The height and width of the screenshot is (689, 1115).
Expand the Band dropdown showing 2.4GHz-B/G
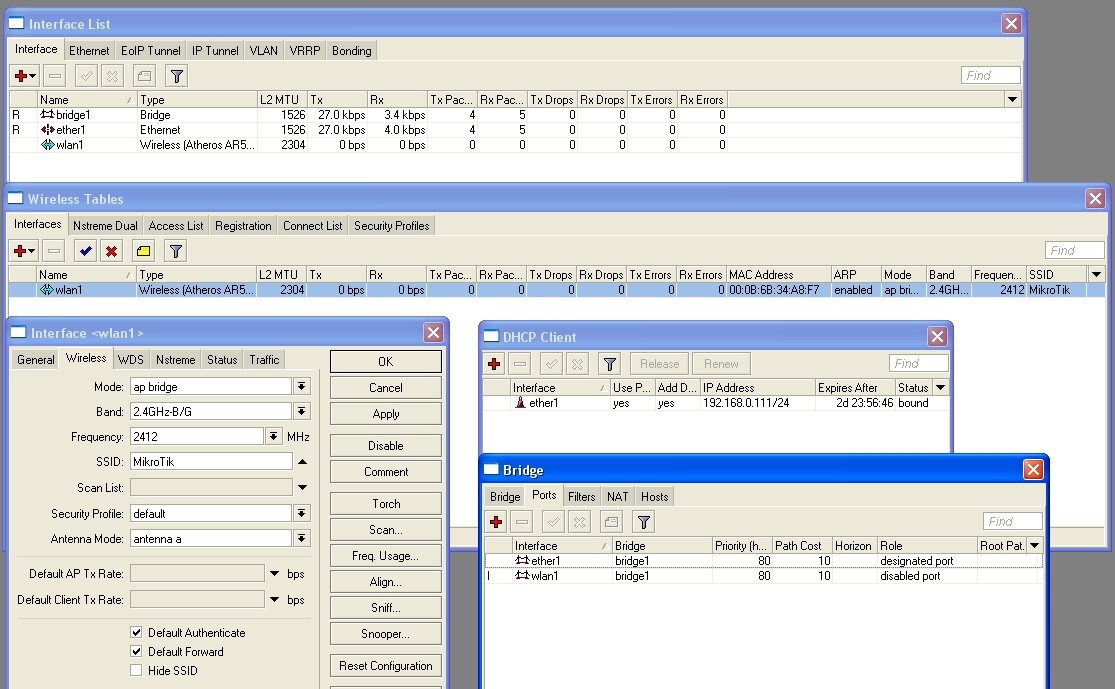[301, 411]
